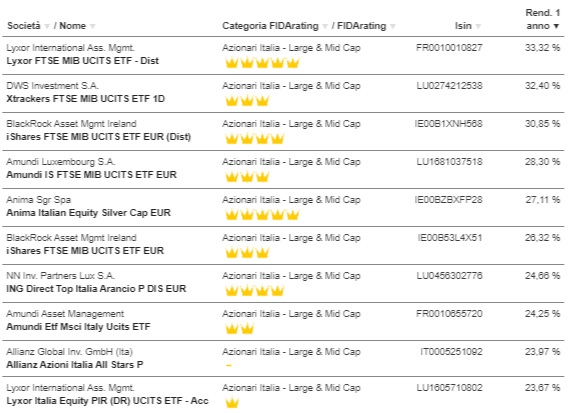Click single crown of Lyxor Italia Equity PIR
Image resolution: width=571 pixels, height=413 pixels.
click(232, 403)
